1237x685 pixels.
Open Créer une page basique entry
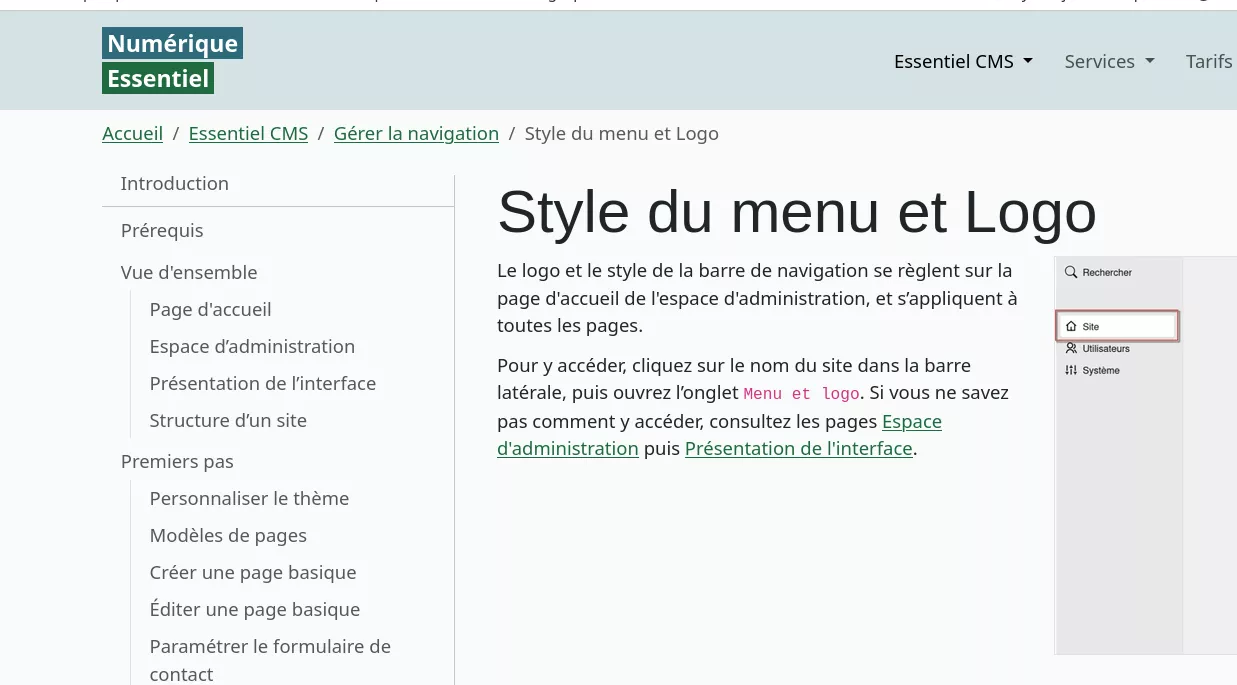[x=253, y=572]
